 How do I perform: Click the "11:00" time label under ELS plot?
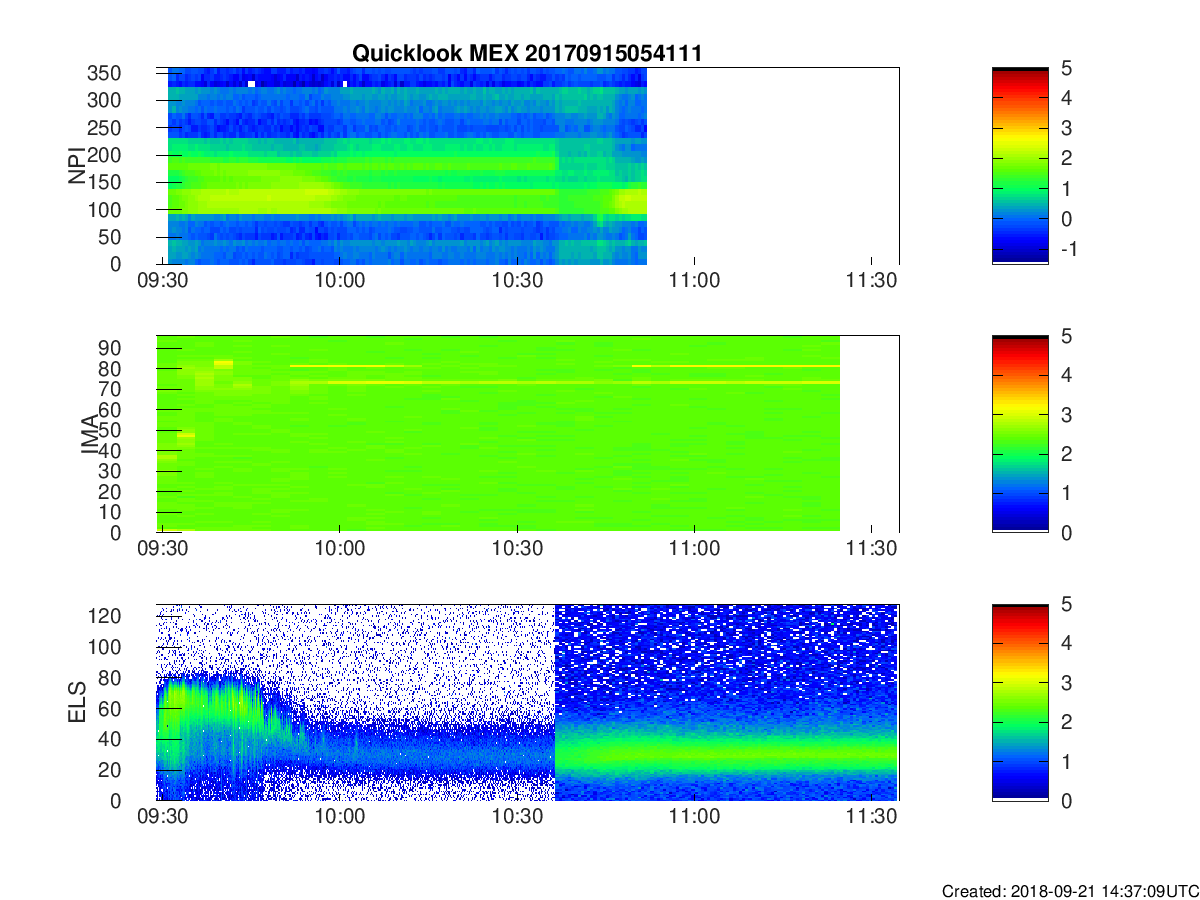[694, 817]
